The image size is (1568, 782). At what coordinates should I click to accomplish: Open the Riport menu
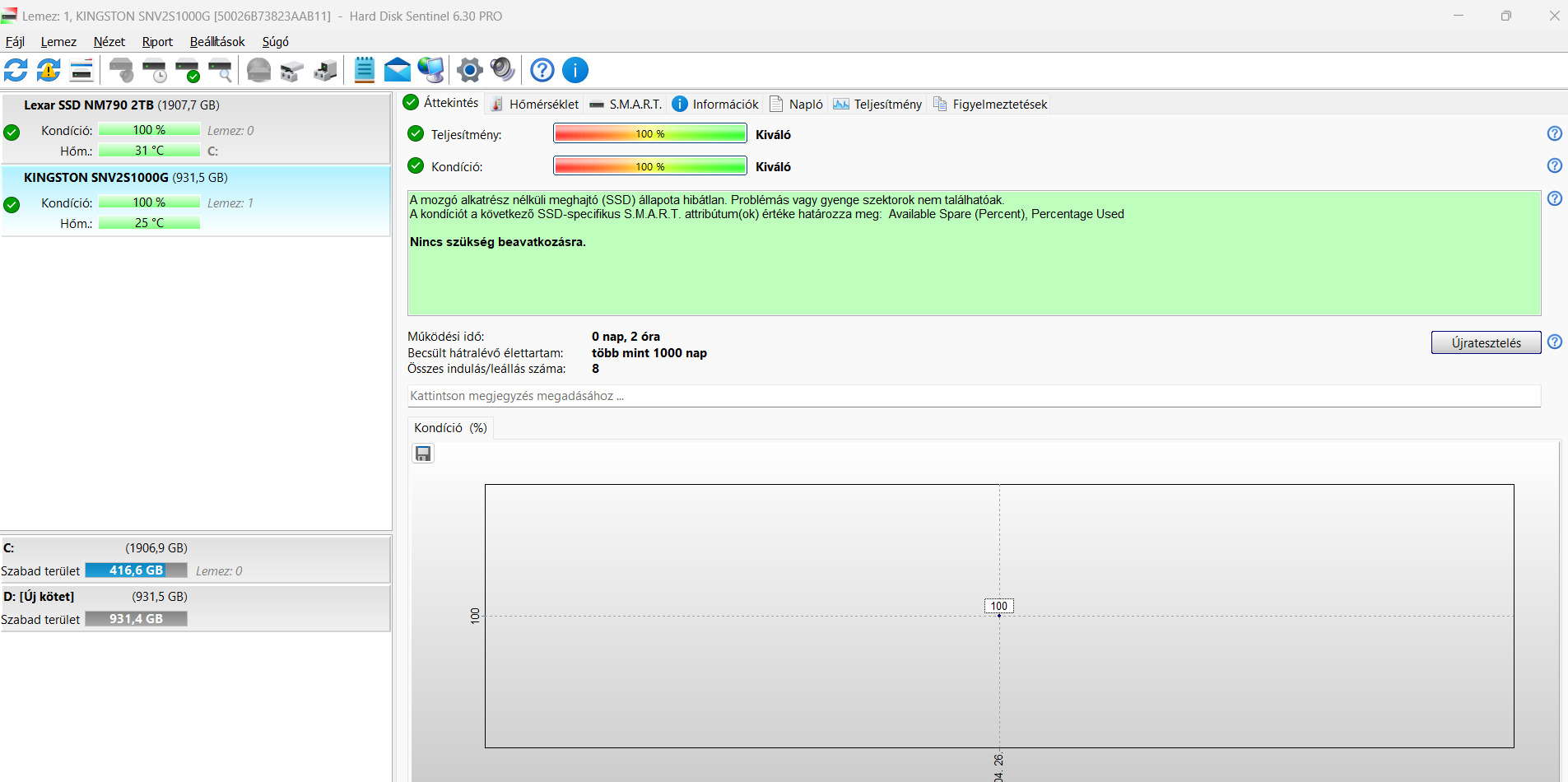coord(157,42)
